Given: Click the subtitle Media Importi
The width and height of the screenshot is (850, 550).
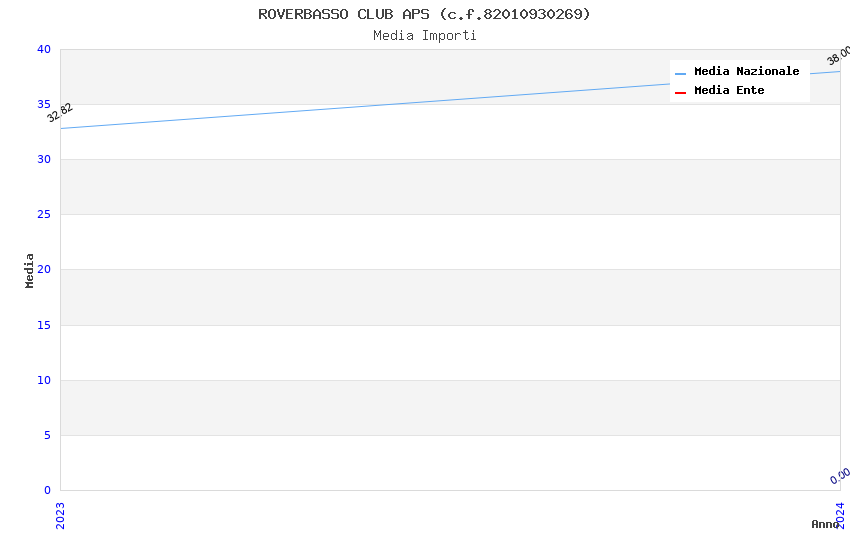Looking at the screenshot, I should point(424,36).
